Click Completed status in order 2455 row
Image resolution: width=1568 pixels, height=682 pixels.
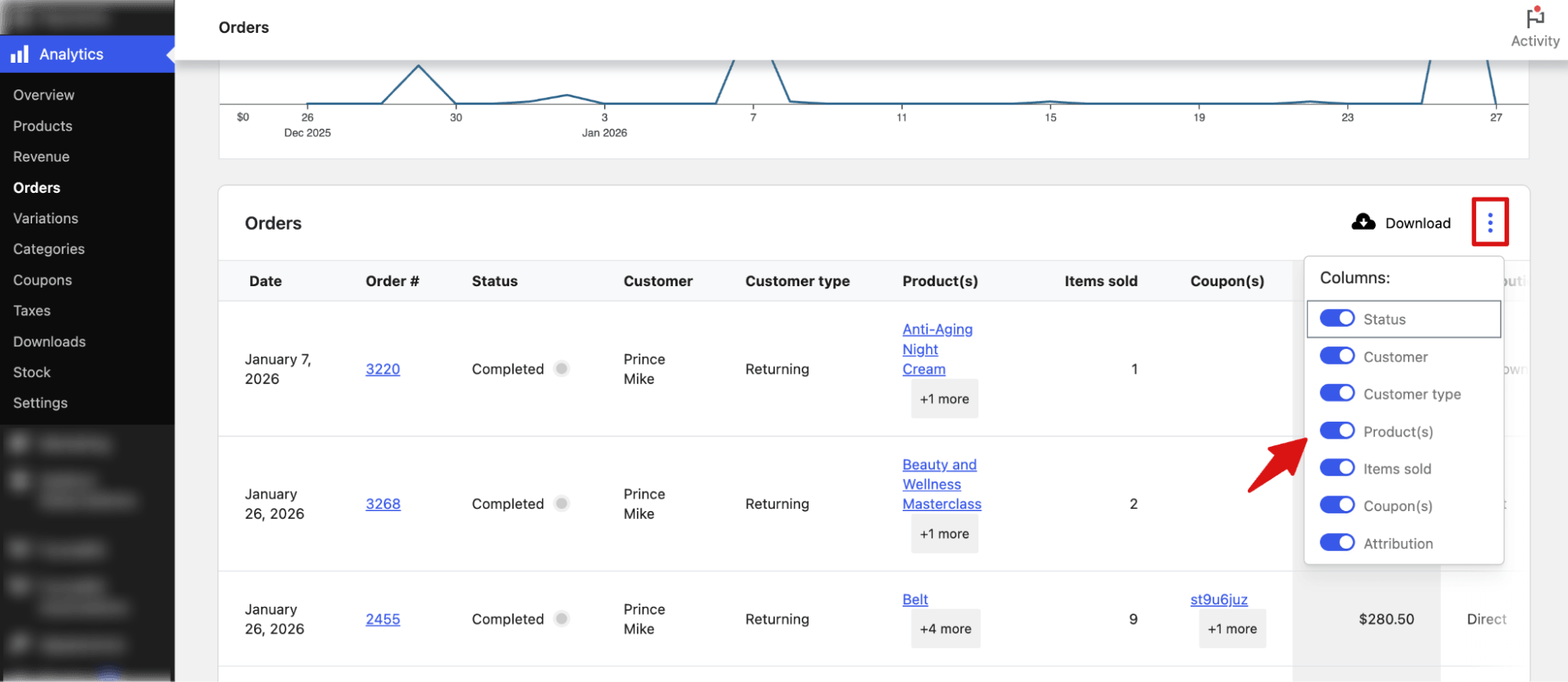point(508,619)
